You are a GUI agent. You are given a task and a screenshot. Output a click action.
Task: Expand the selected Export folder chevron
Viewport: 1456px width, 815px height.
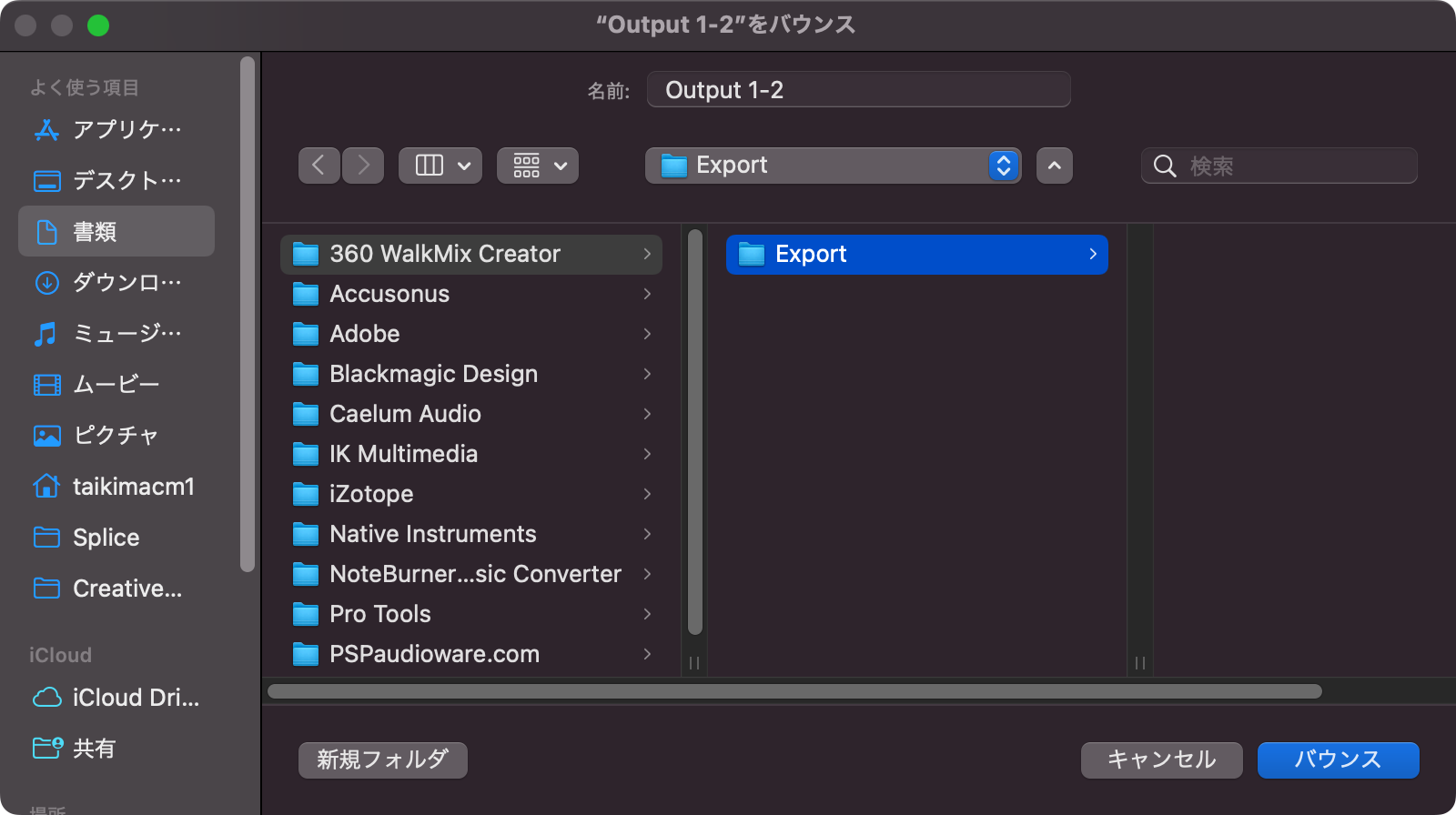pos(1093,254)
